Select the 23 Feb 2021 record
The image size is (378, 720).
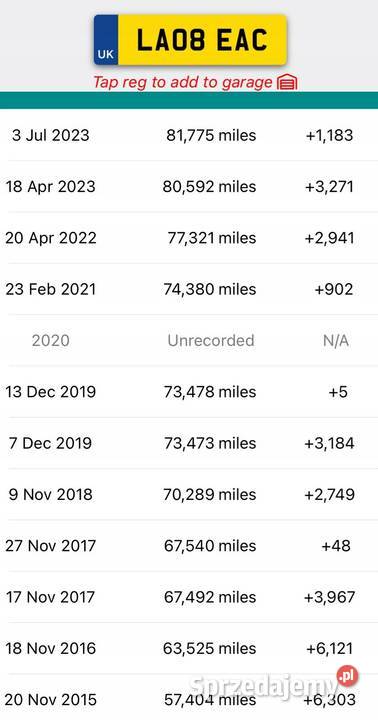point(189,289)
